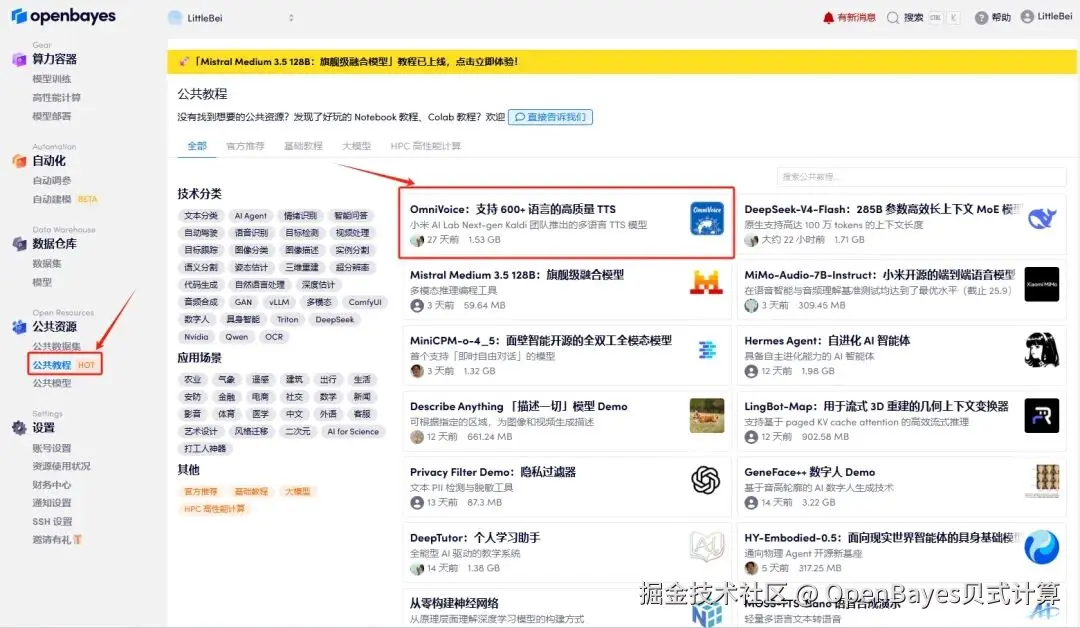Click the Describe Anything thumbnail image

(707, 415)
